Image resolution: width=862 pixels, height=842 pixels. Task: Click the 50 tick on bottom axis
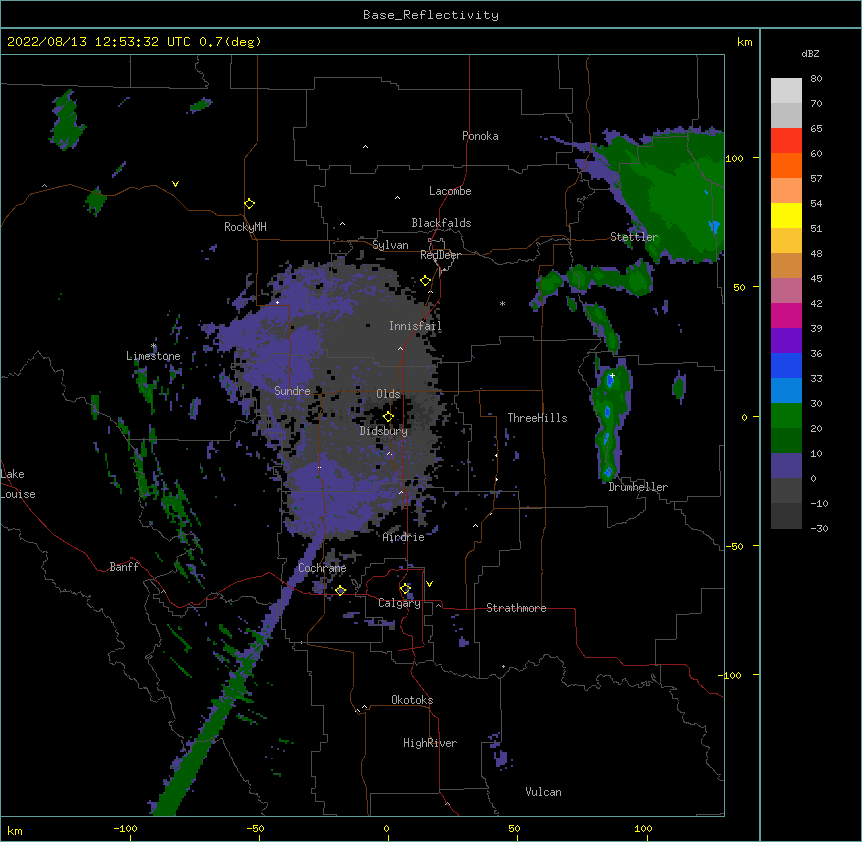pos(514,828)
